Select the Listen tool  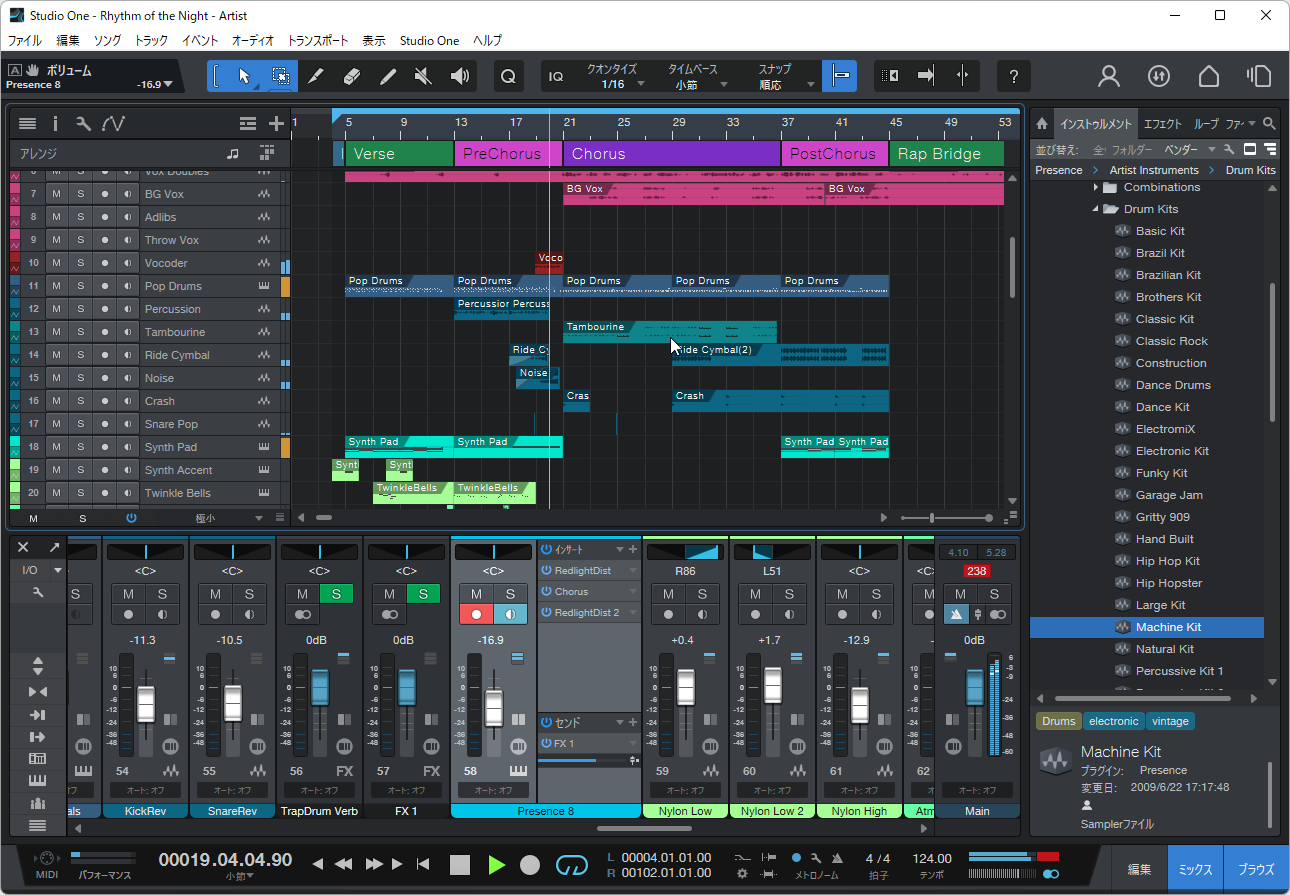tap(459, 76)
